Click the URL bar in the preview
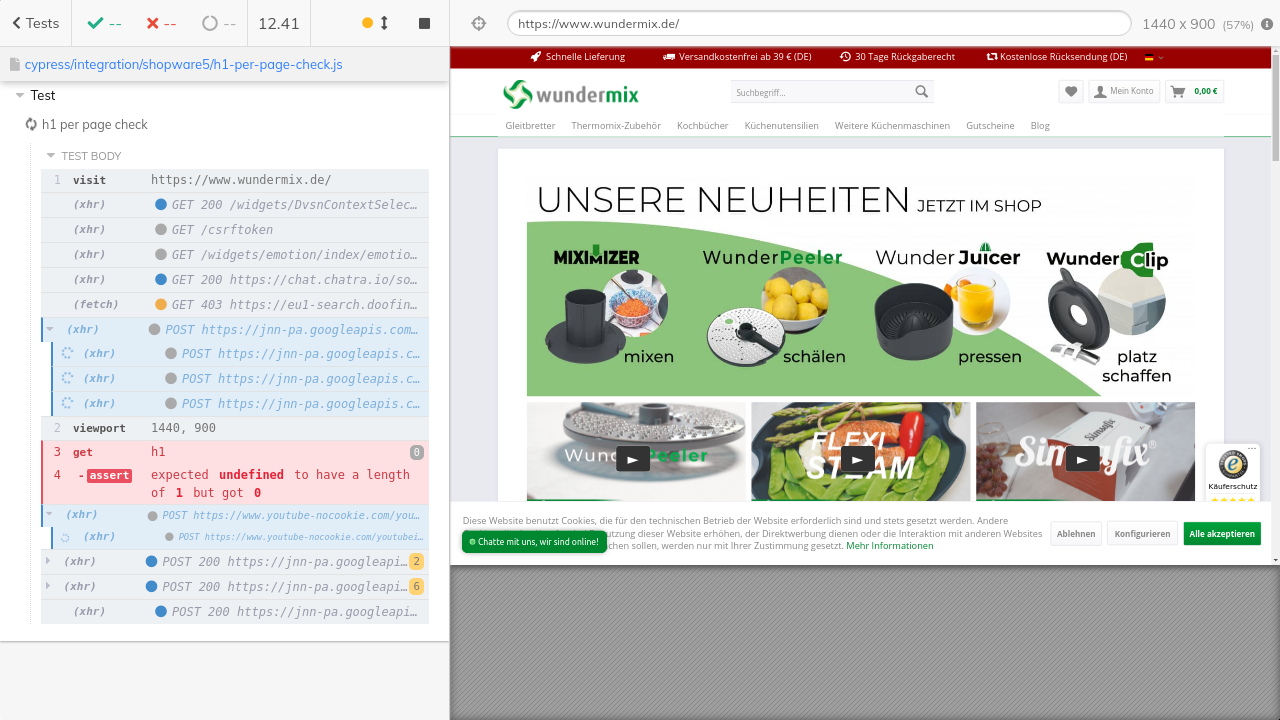 coord(818,23)
